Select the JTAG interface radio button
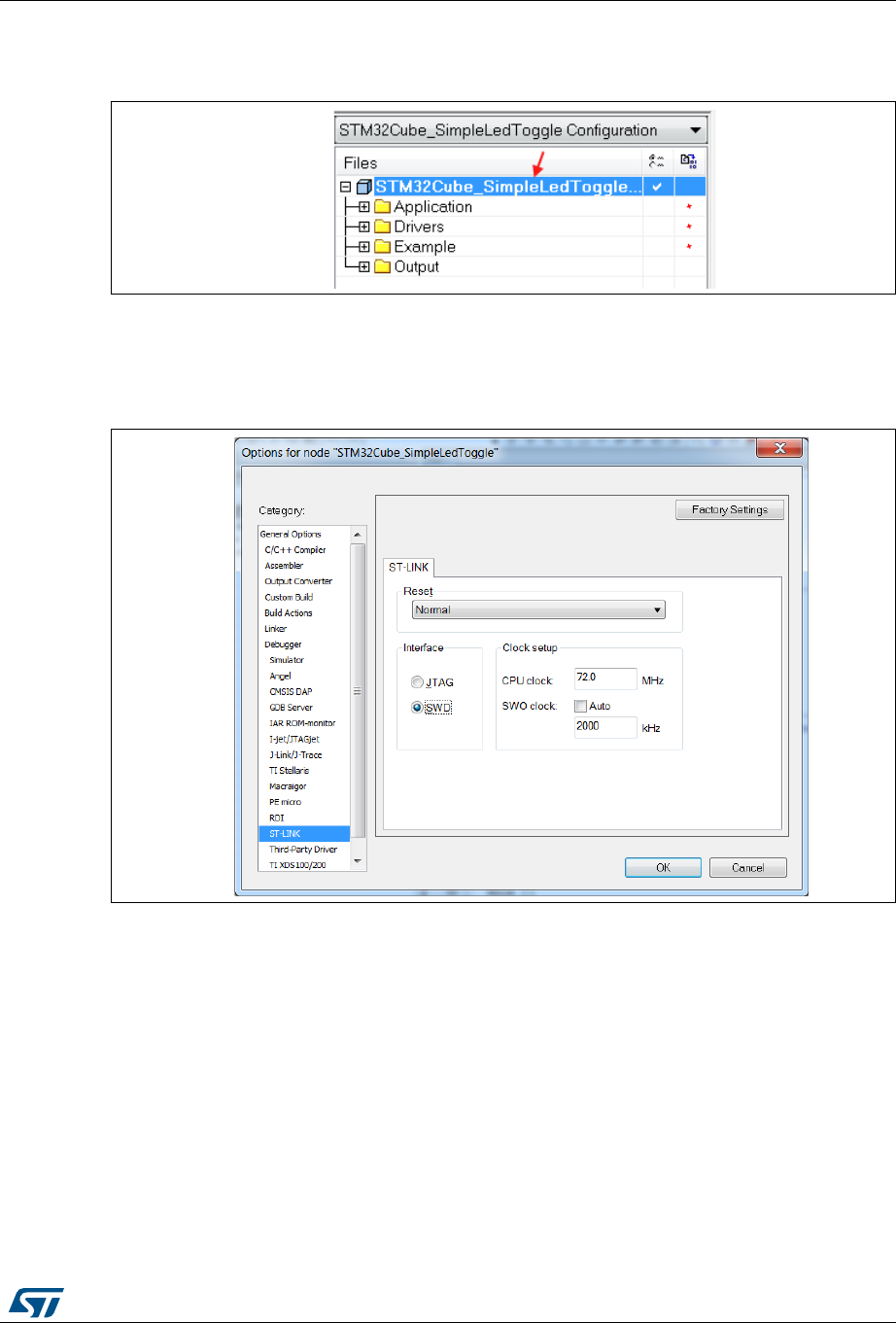 pos(418,682)
